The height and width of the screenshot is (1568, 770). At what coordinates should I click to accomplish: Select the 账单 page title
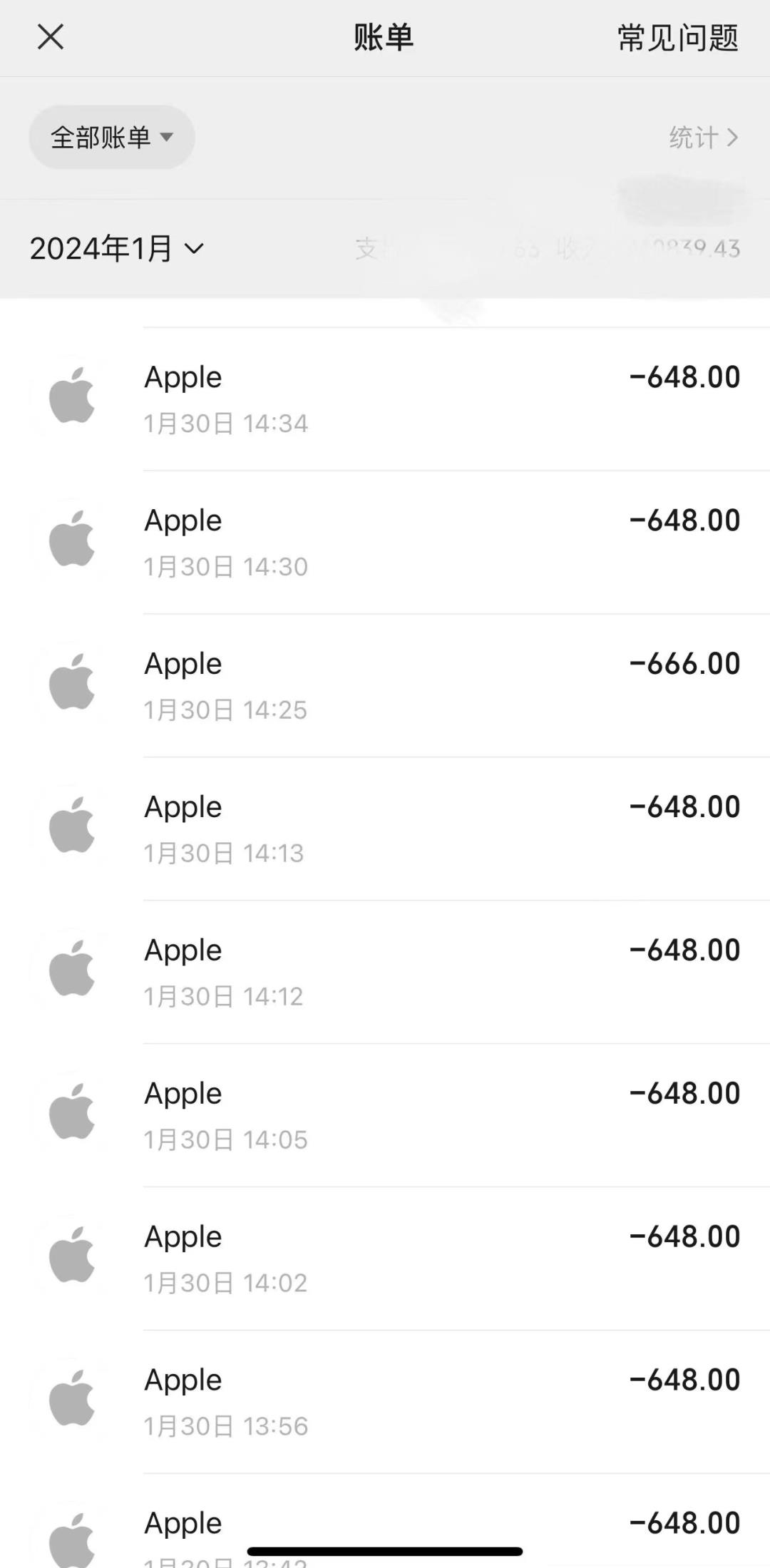point(384,37)
